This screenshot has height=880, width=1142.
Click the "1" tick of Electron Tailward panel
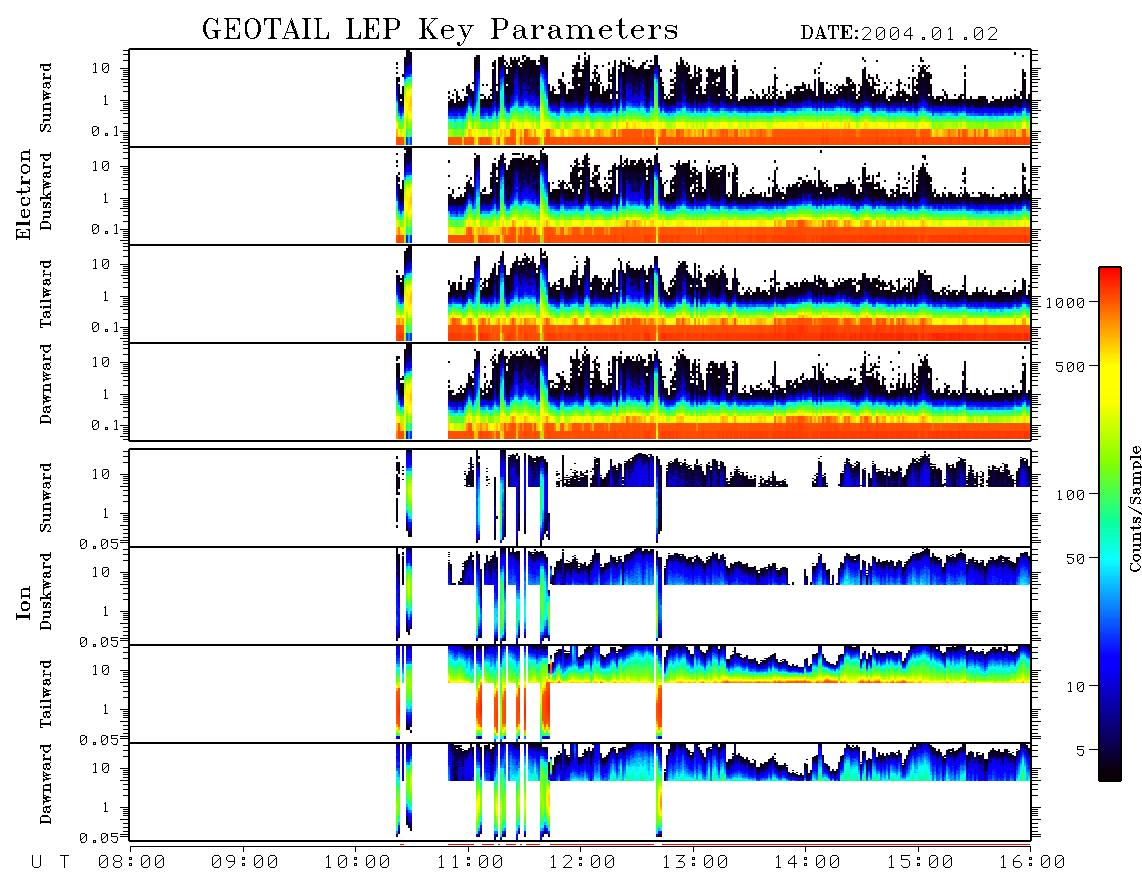click(x=106, y=296)
